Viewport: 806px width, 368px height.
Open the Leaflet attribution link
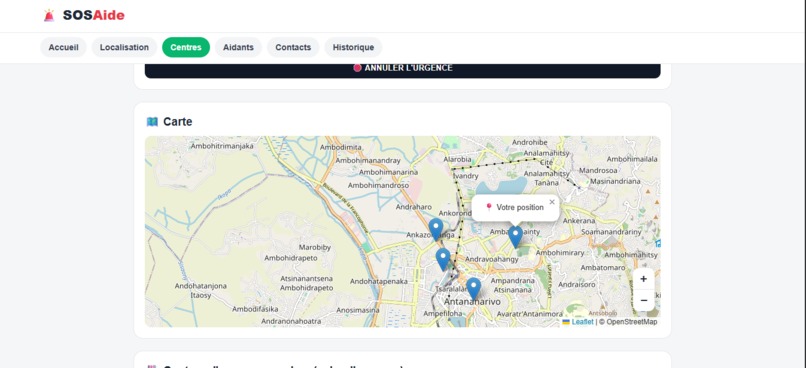(x=582, y=322)
